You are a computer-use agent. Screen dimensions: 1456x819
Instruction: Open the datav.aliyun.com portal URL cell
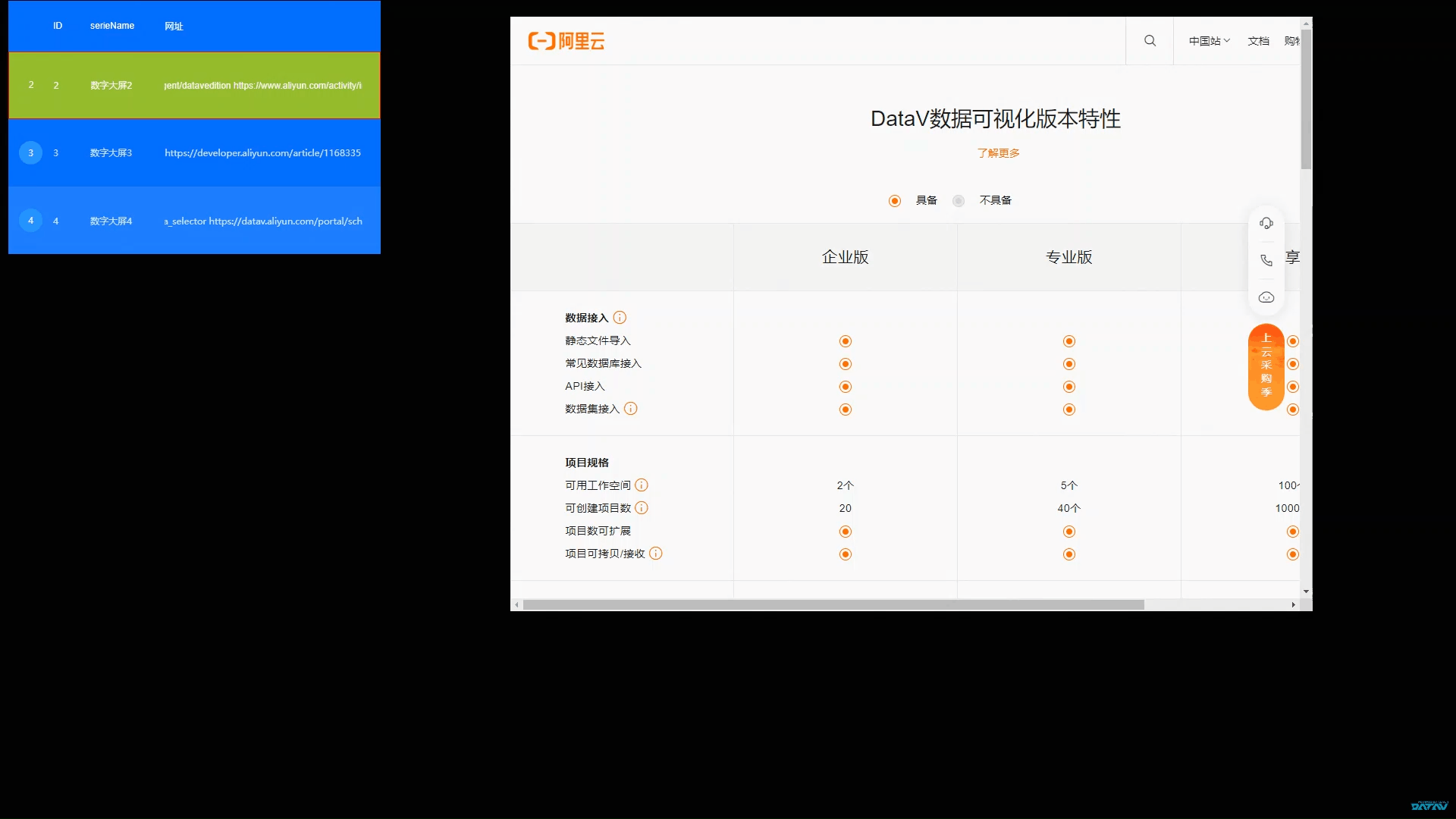(x=262, y=221)
